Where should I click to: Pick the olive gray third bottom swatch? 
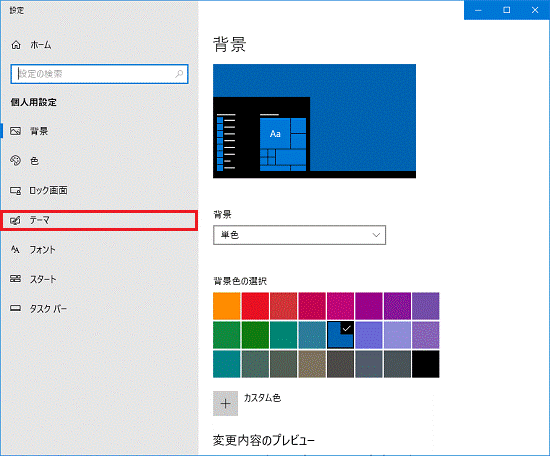[283, 364]
